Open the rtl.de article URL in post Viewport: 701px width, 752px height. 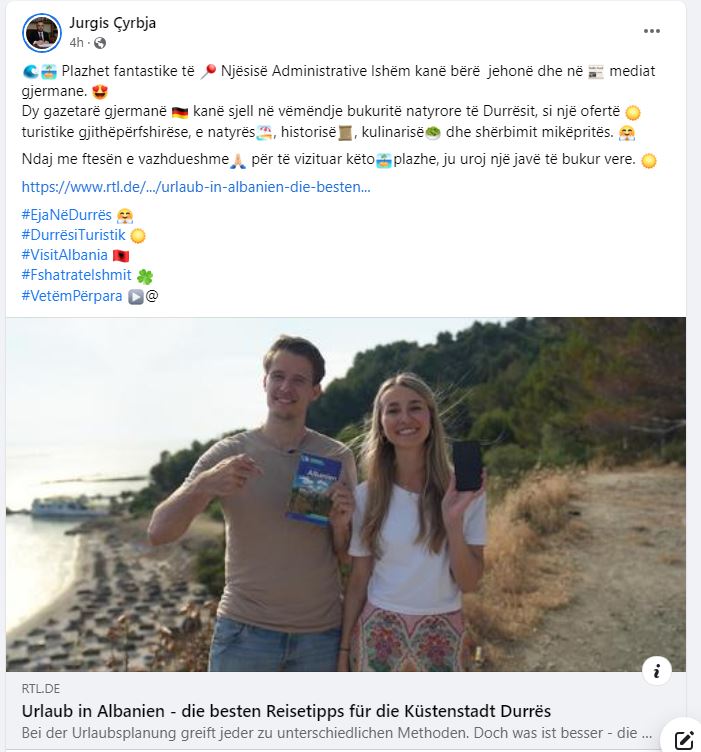tap(196, 186)
